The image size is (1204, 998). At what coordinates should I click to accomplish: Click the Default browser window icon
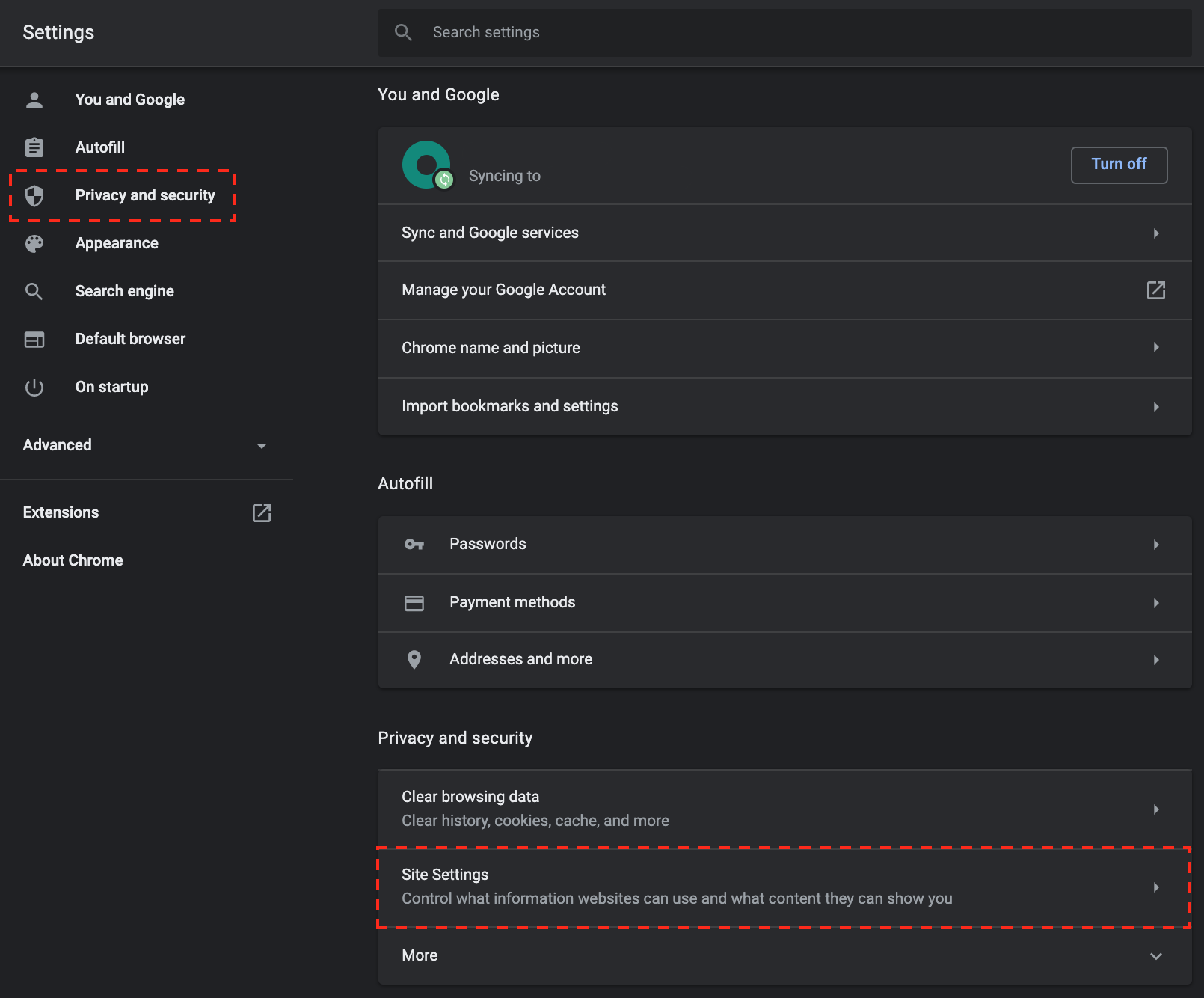(x=34, y=339)
